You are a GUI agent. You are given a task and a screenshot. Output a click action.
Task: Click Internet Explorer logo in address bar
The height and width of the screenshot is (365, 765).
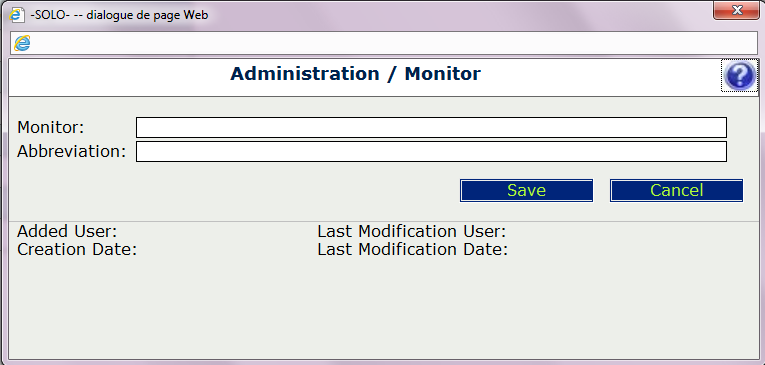22,43
